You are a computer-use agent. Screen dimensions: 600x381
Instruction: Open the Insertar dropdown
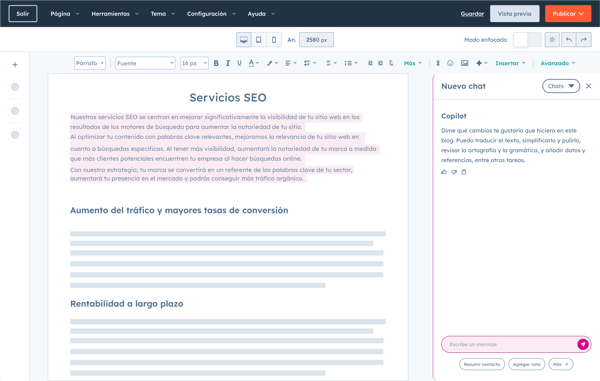(x=510, y=63)
